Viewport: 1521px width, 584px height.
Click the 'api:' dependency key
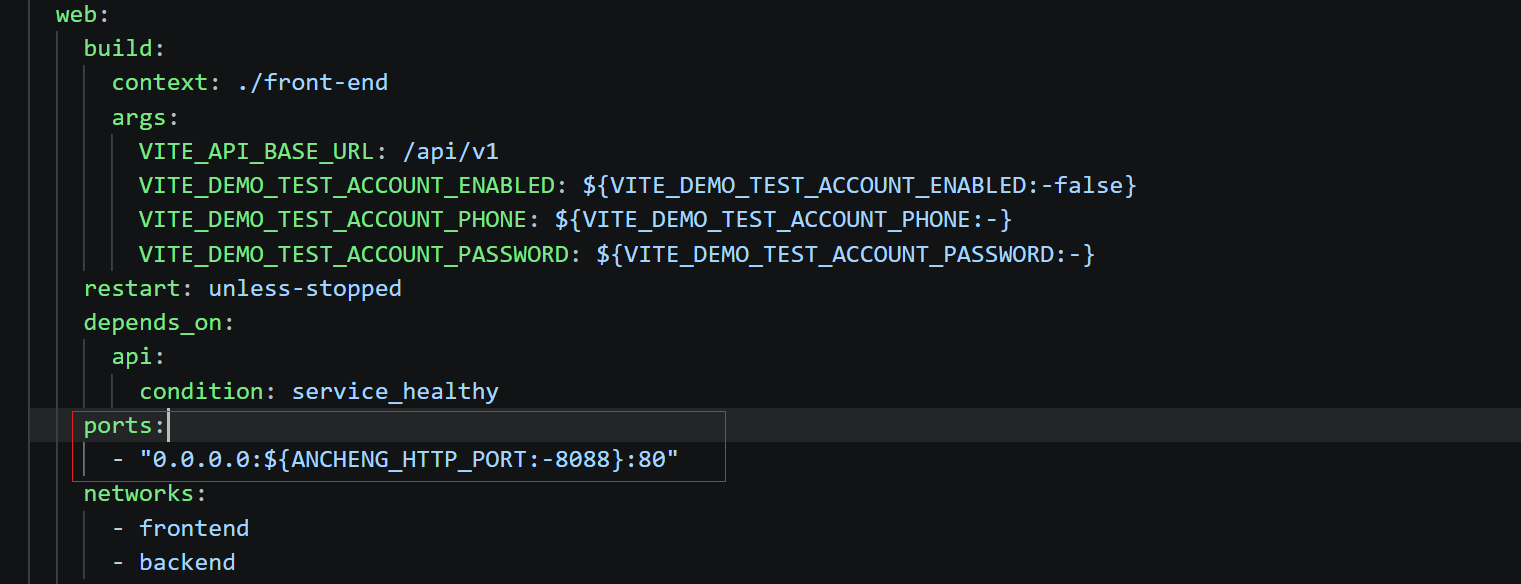(138, 357)
